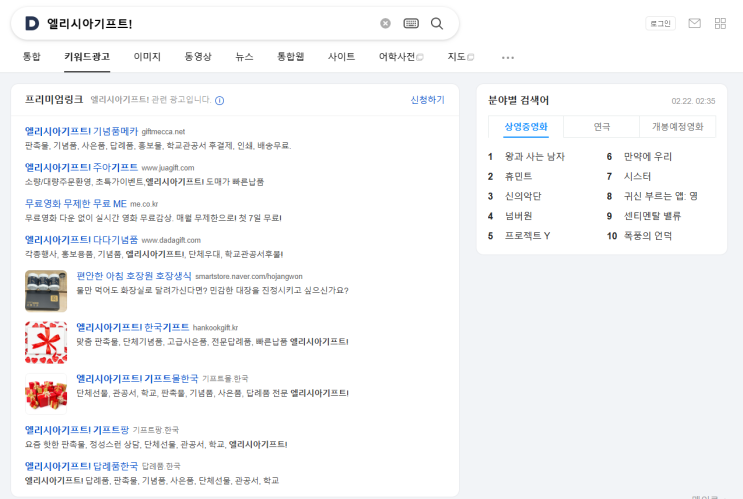Go to the 뉴스 tab

tap(245, 57)
